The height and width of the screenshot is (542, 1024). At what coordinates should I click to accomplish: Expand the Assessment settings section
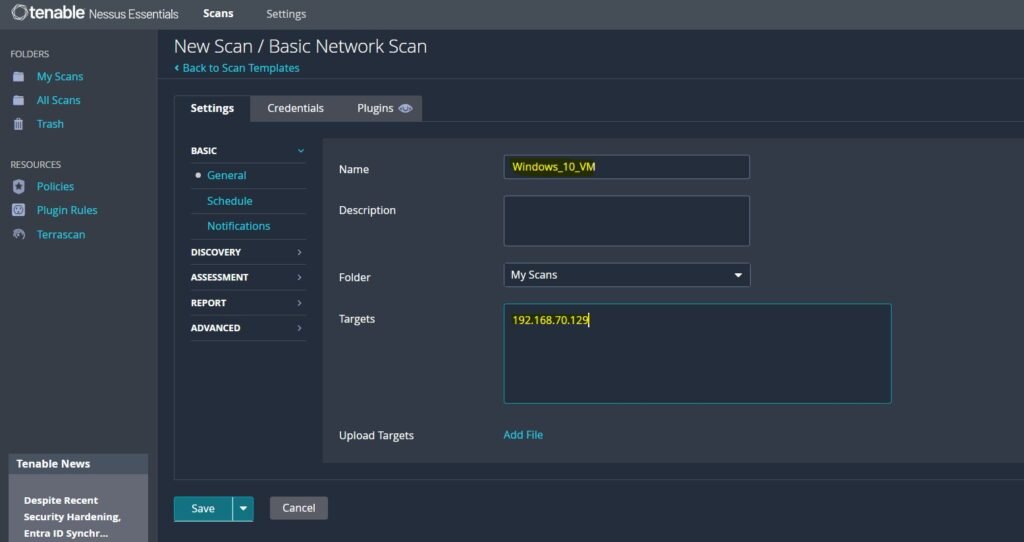pyautogui.click(x=248, y=277)
